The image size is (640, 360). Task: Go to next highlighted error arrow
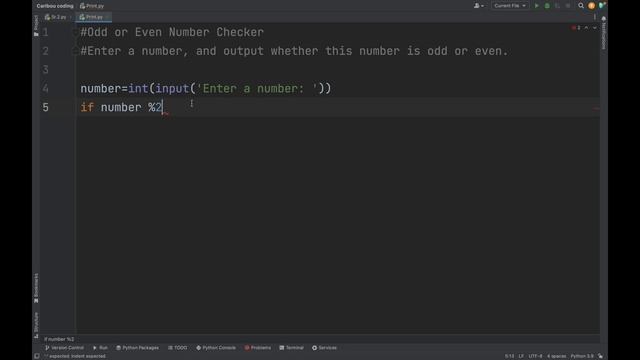(595, 28)
